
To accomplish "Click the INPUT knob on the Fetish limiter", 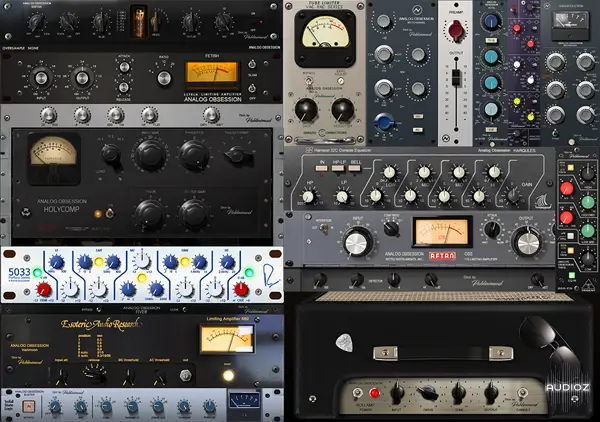I will pos(41,78).
